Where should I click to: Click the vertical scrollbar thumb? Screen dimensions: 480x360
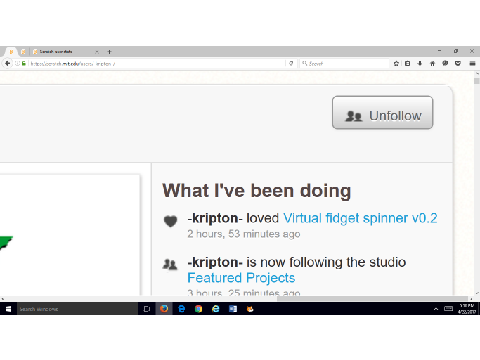click(477, 81)
